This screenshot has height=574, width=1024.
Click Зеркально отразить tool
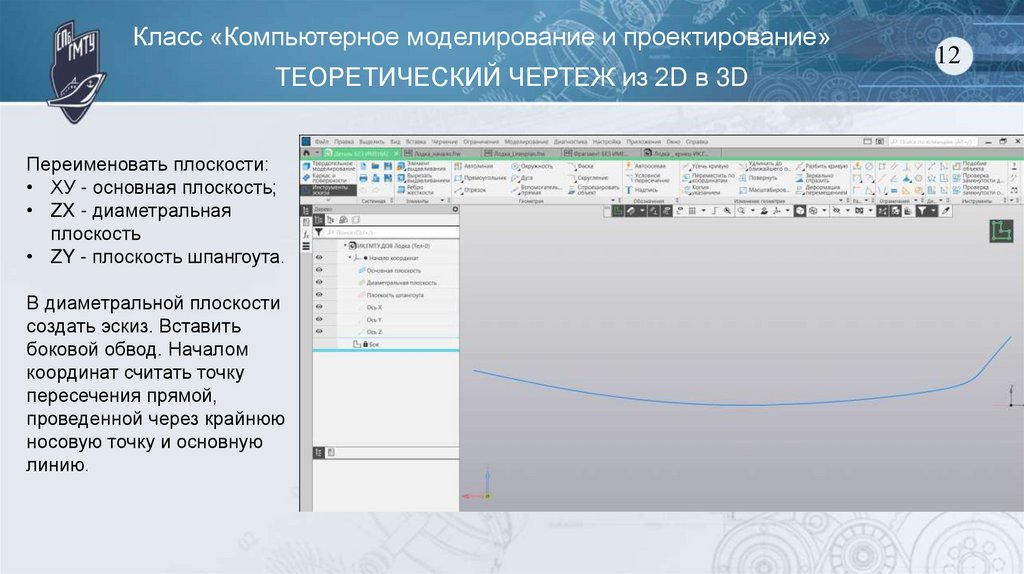(815, 178)
